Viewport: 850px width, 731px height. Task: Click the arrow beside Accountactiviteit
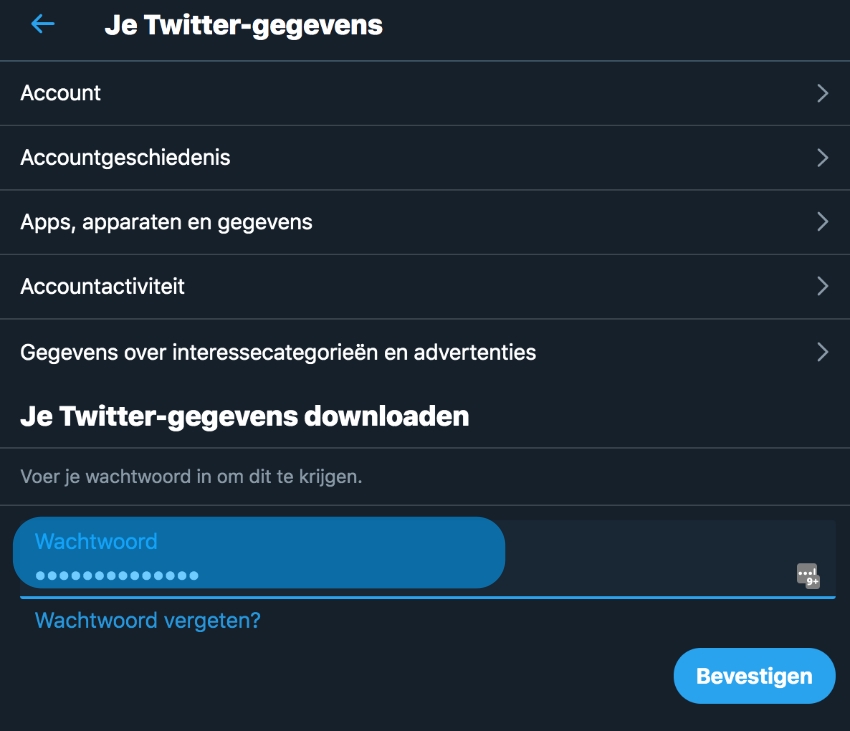pyautogui.click(x=822, y=287)
